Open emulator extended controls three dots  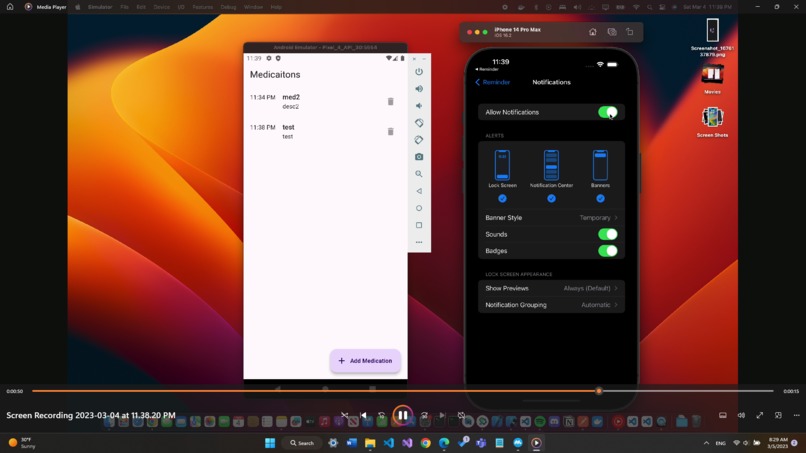click(419, 242)
